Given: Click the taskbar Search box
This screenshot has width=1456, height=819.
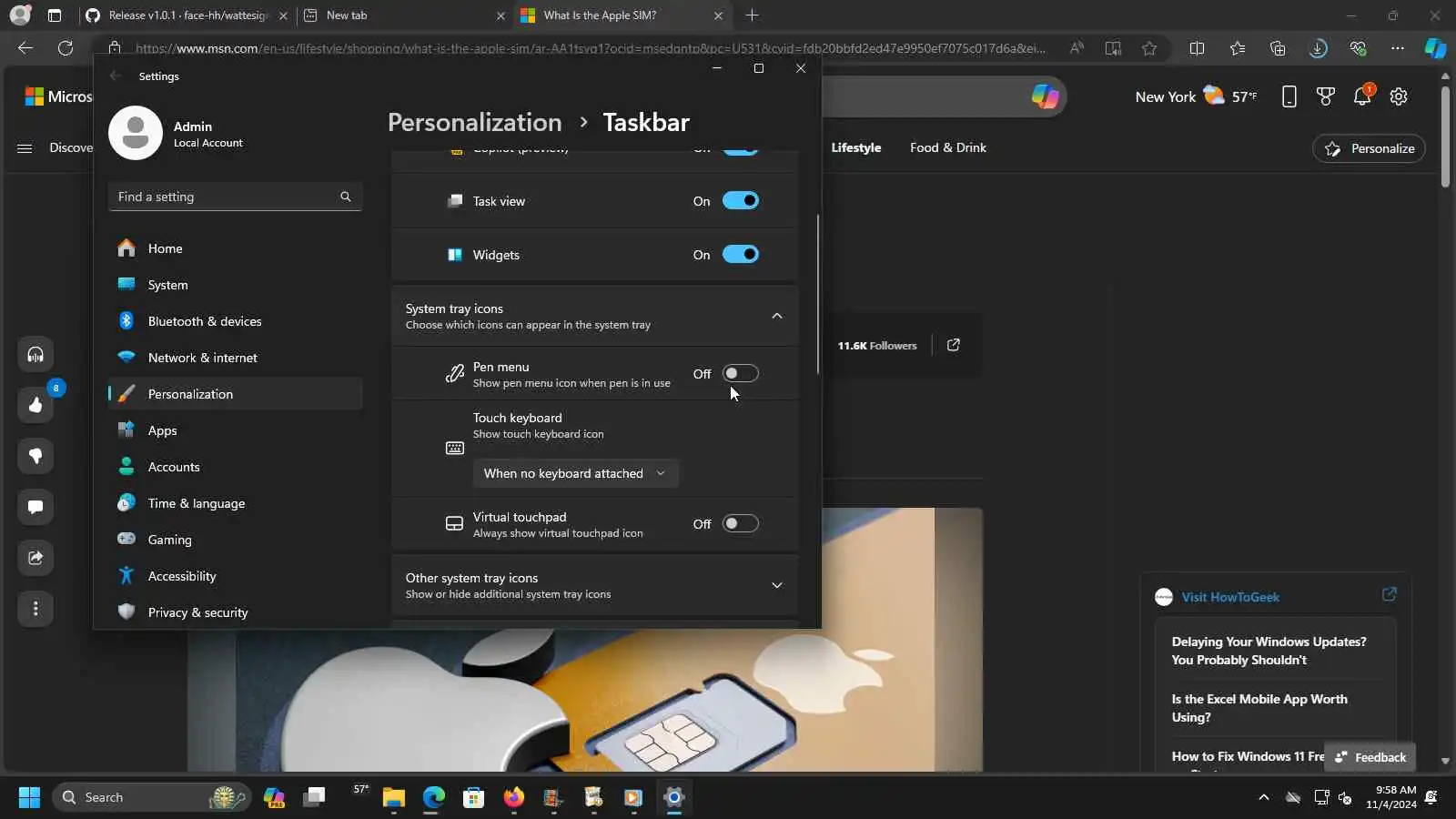Looking at the screenshot, I should coord(152,798).
